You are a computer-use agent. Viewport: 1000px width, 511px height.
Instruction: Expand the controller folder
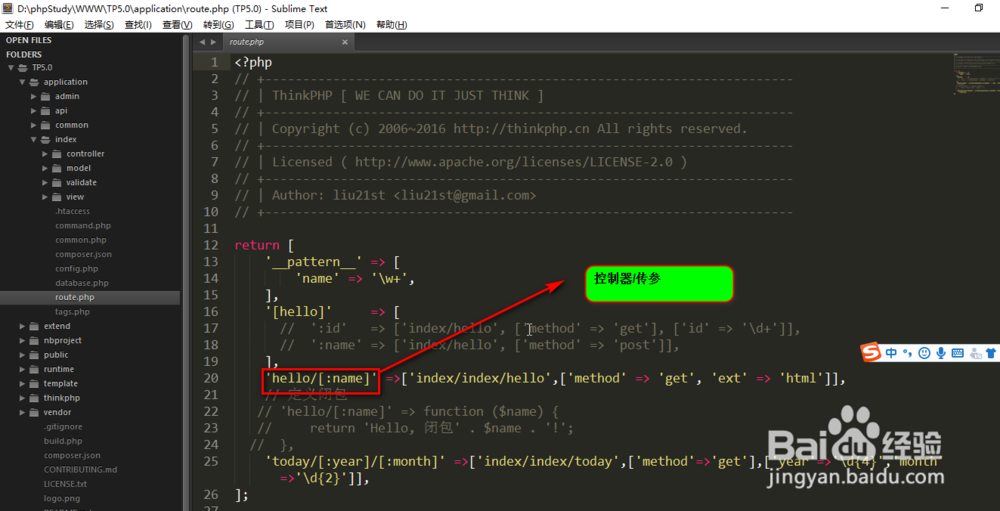coord(45,154)
